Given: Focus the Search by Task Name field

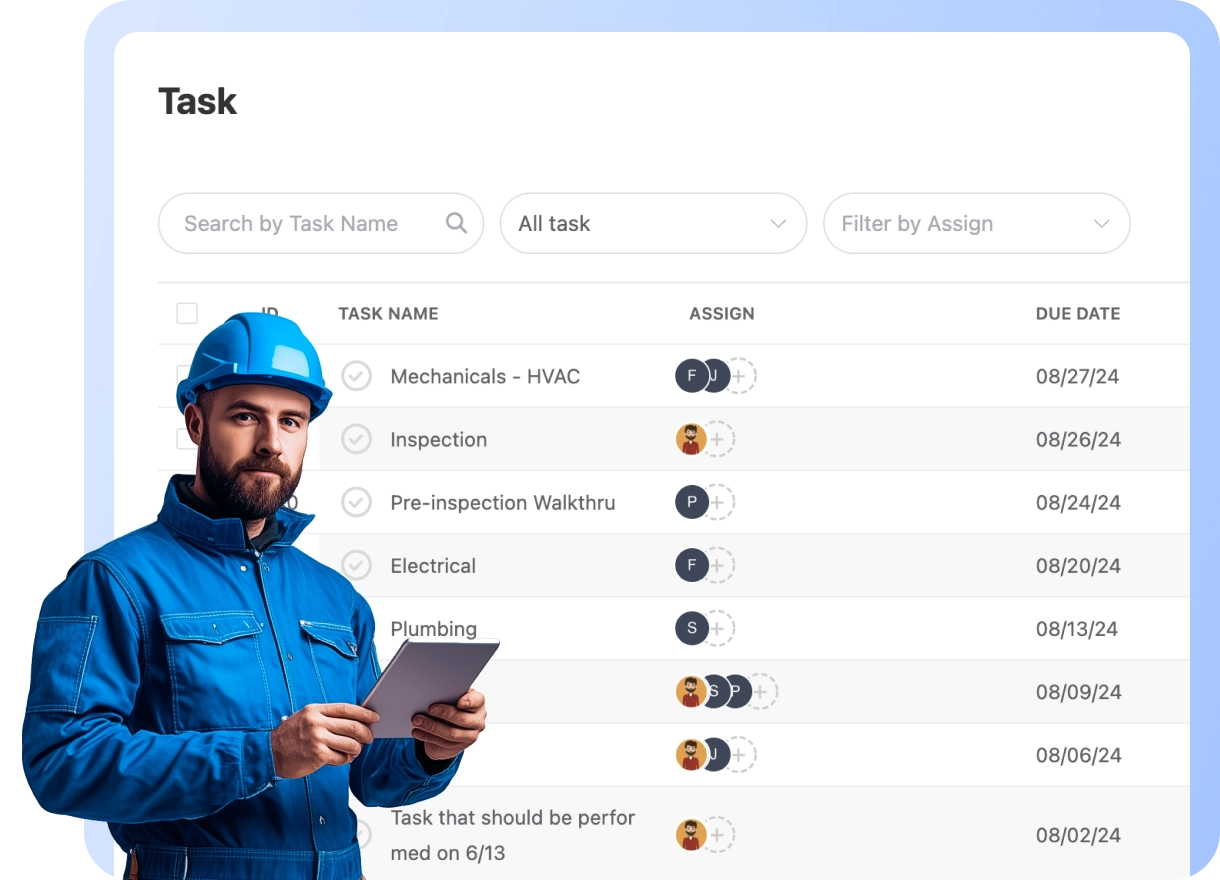Looking at the screenshot, I should [300, 223].
